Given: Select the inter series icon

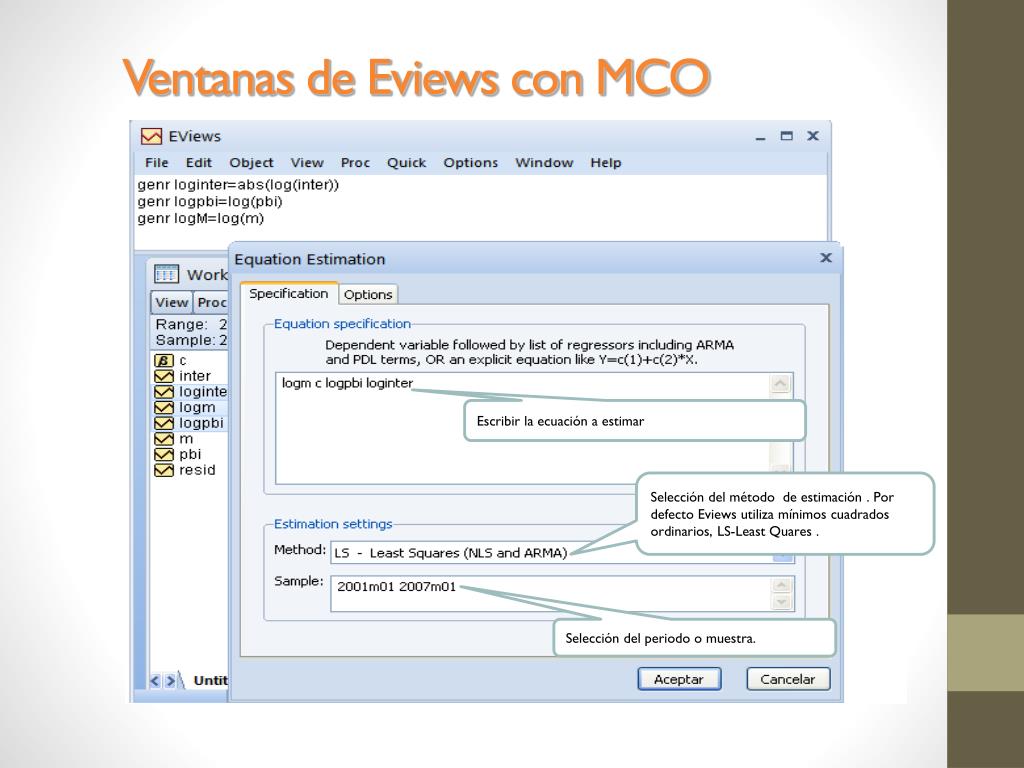Looking at the screenshot, I should click(x=163, y=376).
